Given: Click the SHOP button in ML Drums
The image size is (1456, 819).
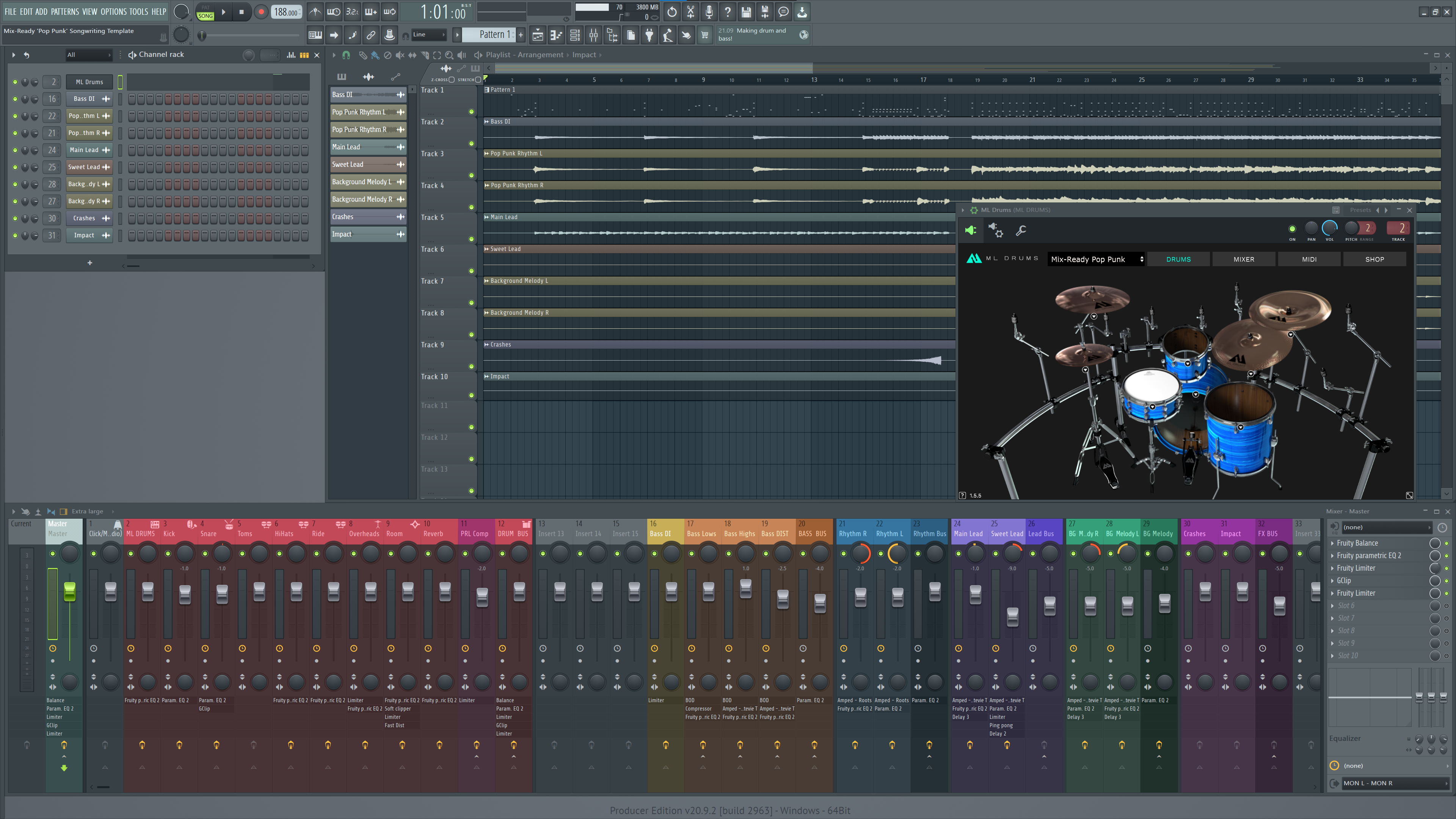Looking at the screenshot, I should click(1374, 259).
